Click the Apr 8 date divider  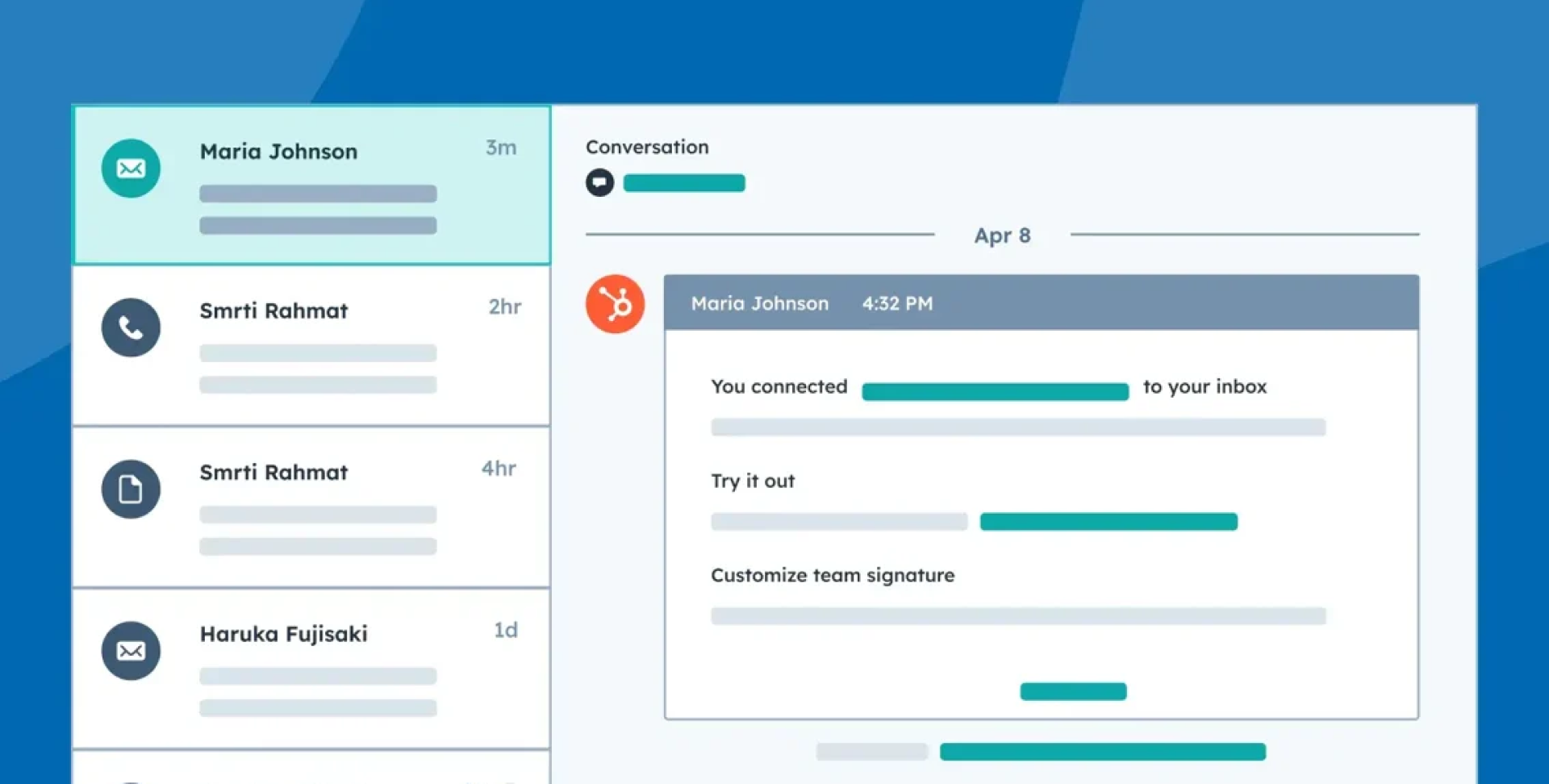pos(1002,236)
